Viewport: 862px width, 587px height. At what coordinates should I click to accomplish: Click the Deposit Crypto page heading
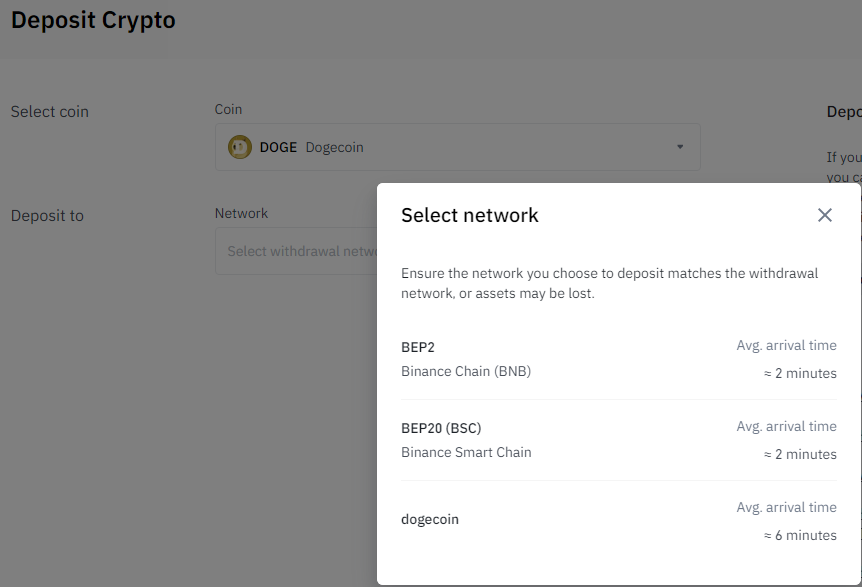tap(93, 20)
